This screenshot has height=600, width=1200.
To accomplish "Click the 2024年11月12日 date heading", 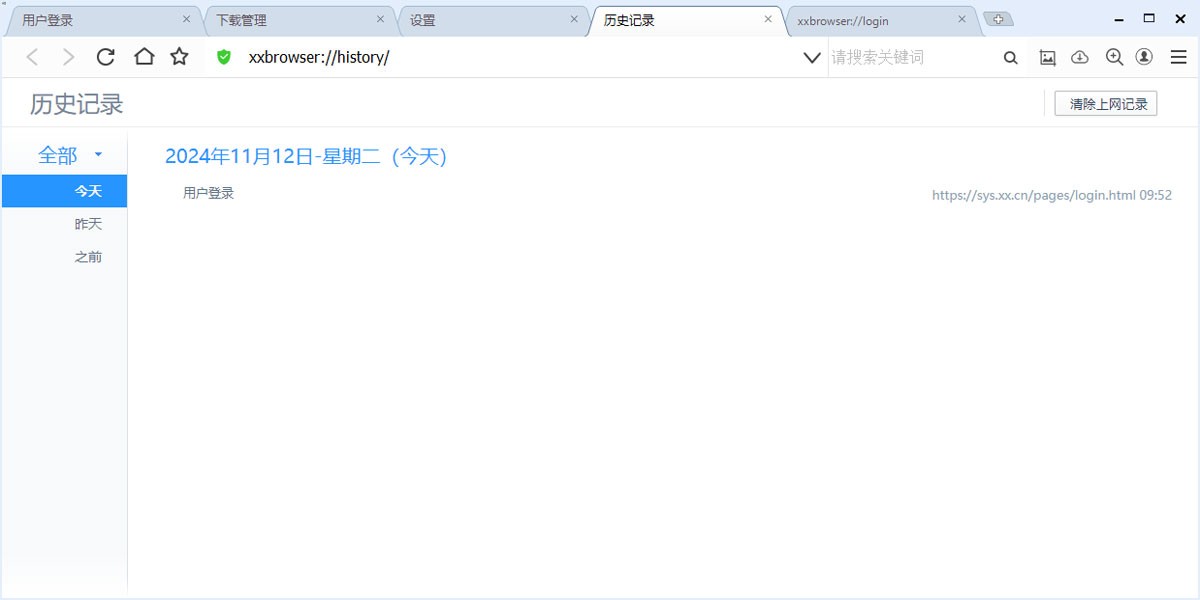I will (305, 156).
